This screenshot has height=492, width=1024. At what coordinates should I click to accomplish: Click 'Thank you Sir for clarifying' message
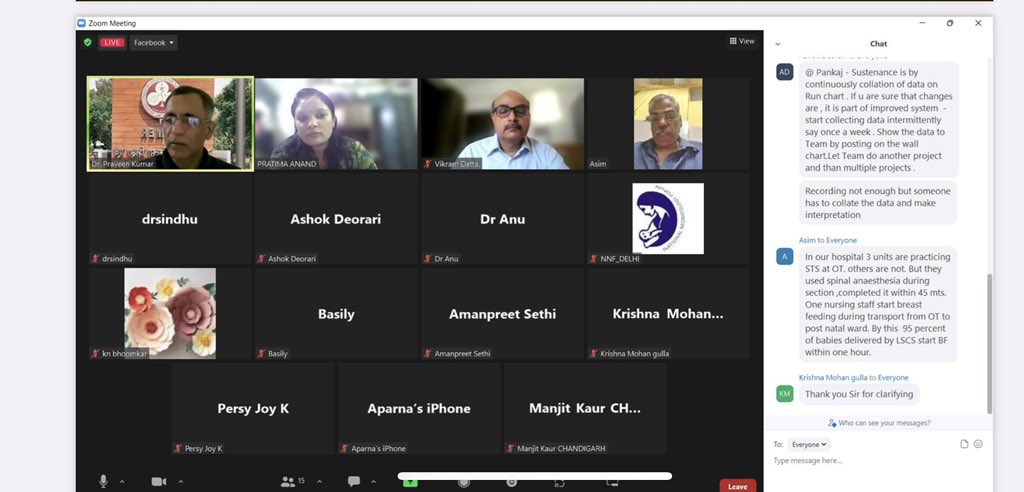[859, 394]
